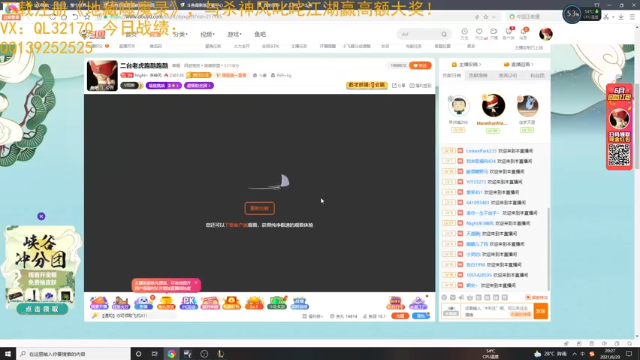Click the crown icon in chat toolbar
The height and width of the screenshot is (360, 640).
pos(470,298)
